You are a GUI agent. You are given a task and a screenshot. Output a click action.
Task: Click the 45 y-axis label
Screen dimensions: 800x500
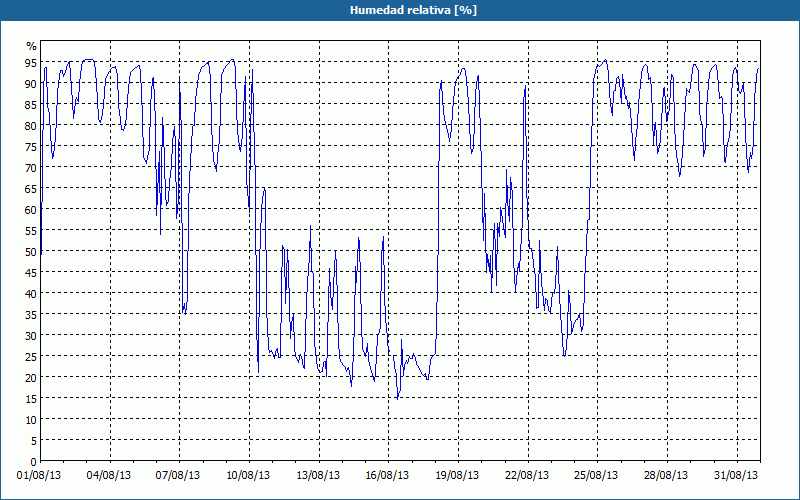point(31,272)
